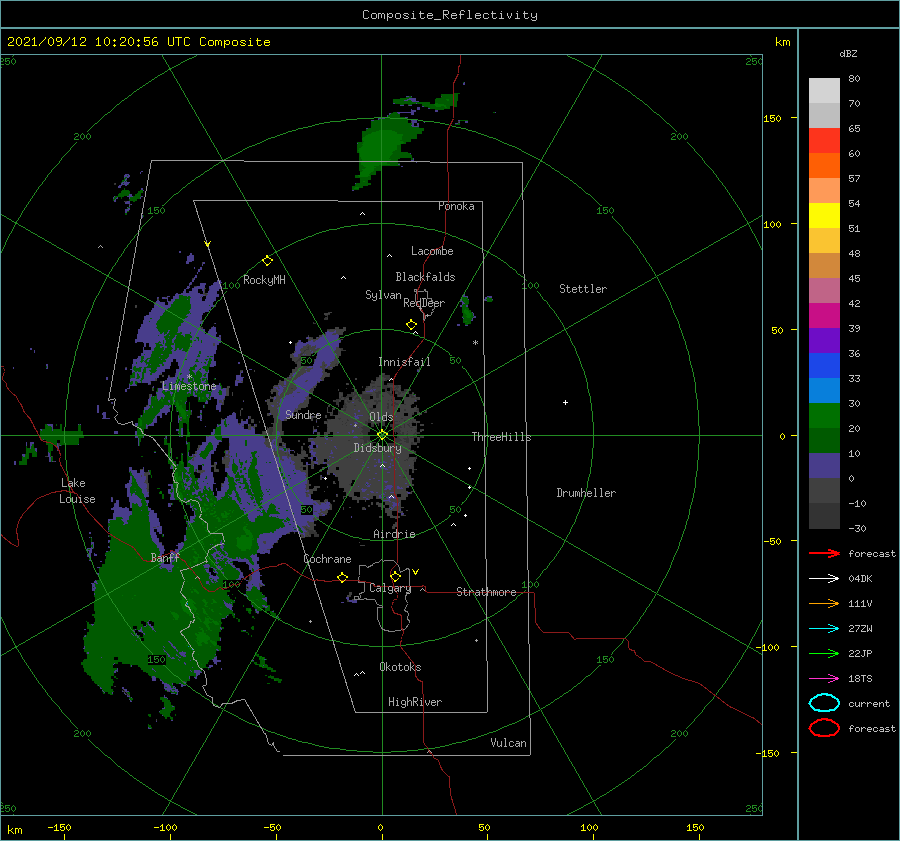Click the green 22JP arrow icon

click(824, 653)
